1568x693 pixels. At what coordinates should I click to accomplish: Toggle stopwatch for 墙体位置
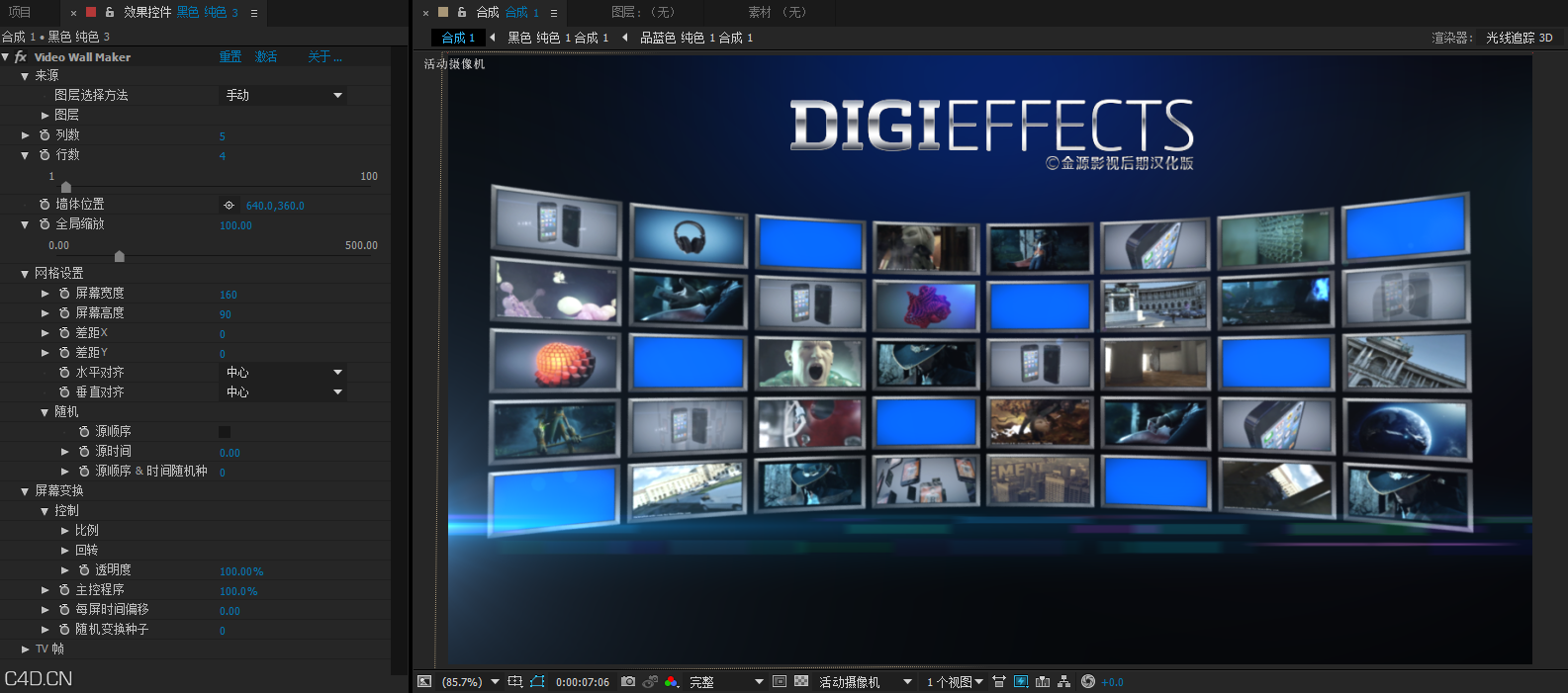point(45,205)
